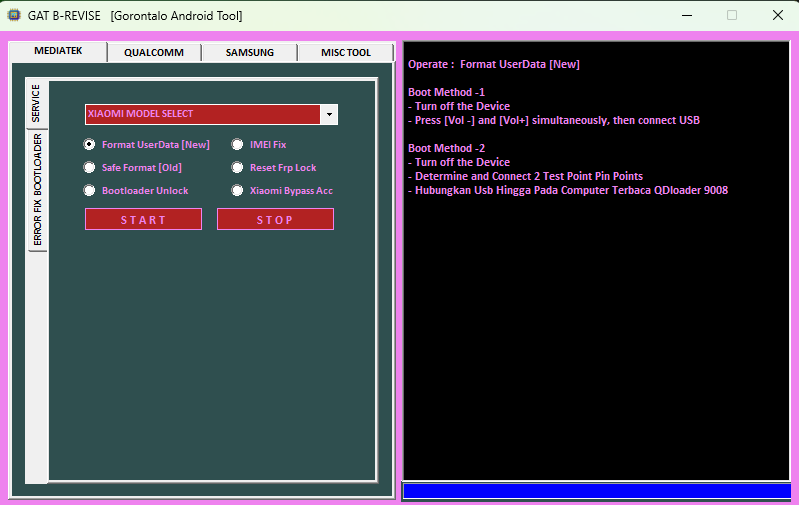Open the SAMSUNG tab
Screen dimensions: 799x505
click(x=250, y=52)
